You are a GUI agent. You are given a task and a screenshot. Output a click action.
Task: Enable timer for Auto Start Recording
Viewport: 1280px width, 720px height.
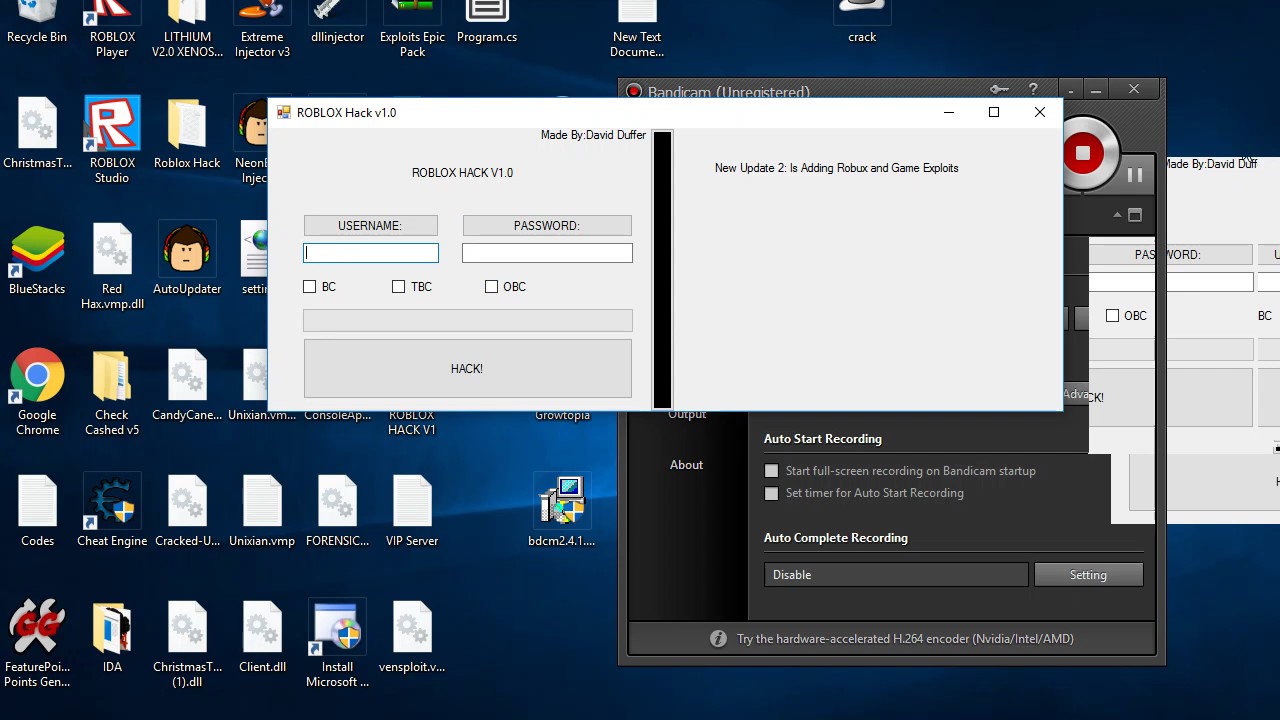coord(771,493)
